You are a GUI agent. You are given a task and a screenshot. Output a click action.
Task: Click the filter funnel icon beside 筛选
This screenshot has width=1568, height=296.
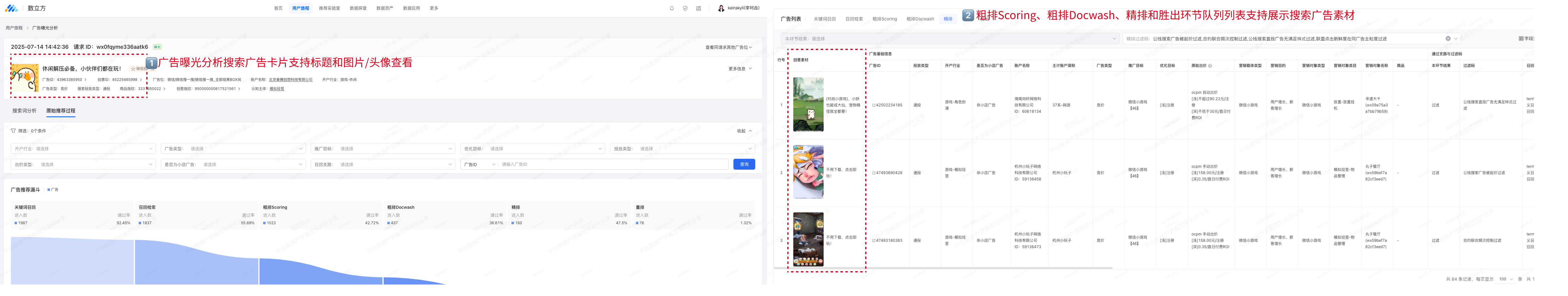13,131
